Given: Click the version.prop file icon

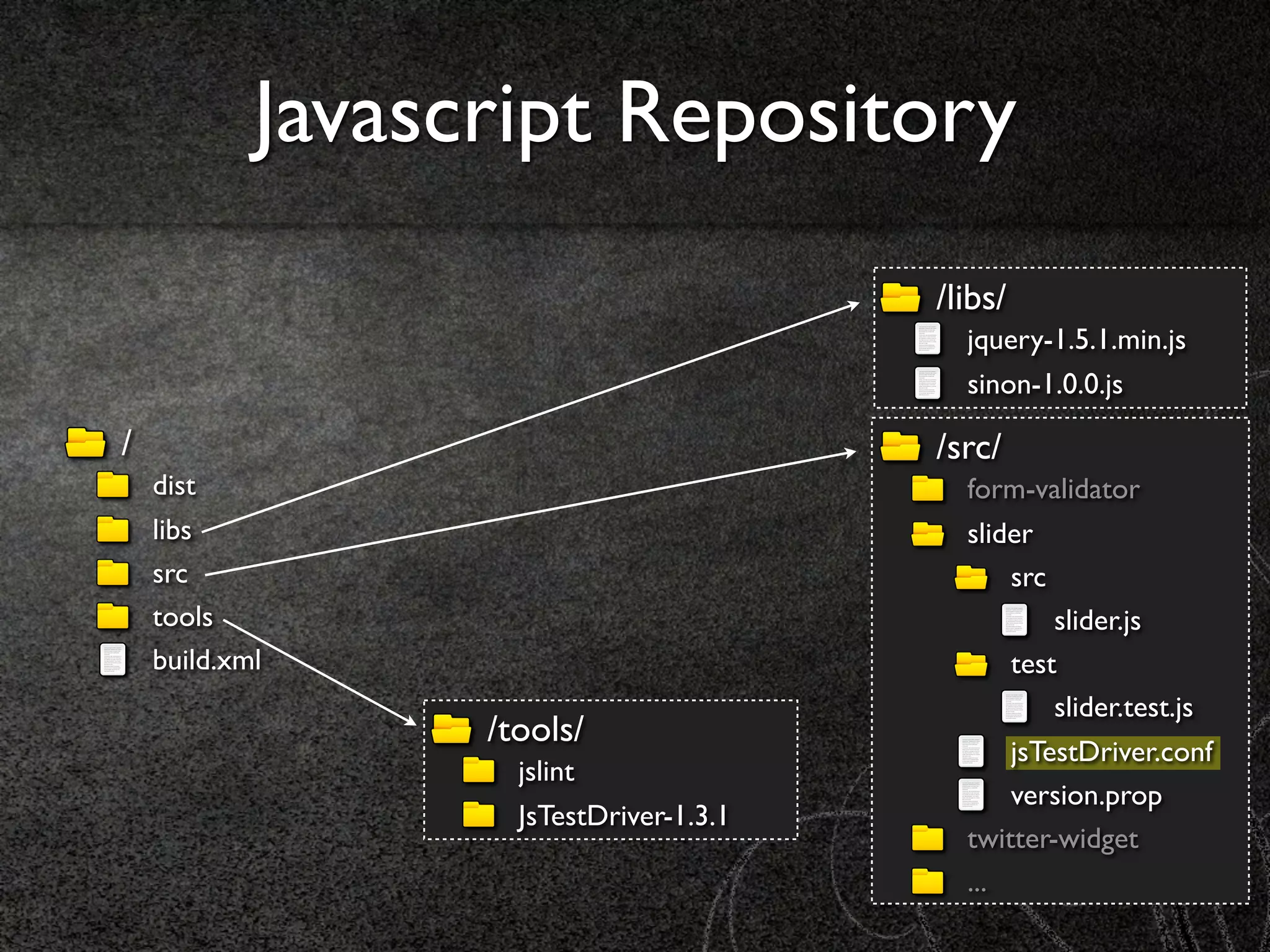Looking at the screenshot, I should click(x=971, y=795).
